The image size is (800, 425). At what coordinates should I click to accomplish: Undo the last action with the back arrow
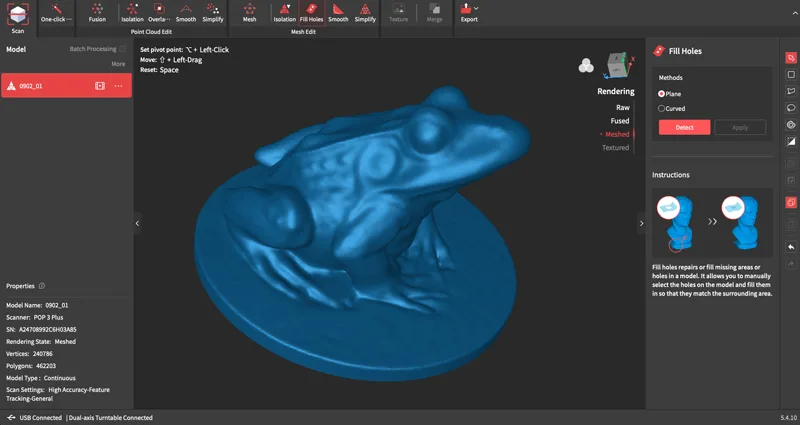tap(791, 247)
